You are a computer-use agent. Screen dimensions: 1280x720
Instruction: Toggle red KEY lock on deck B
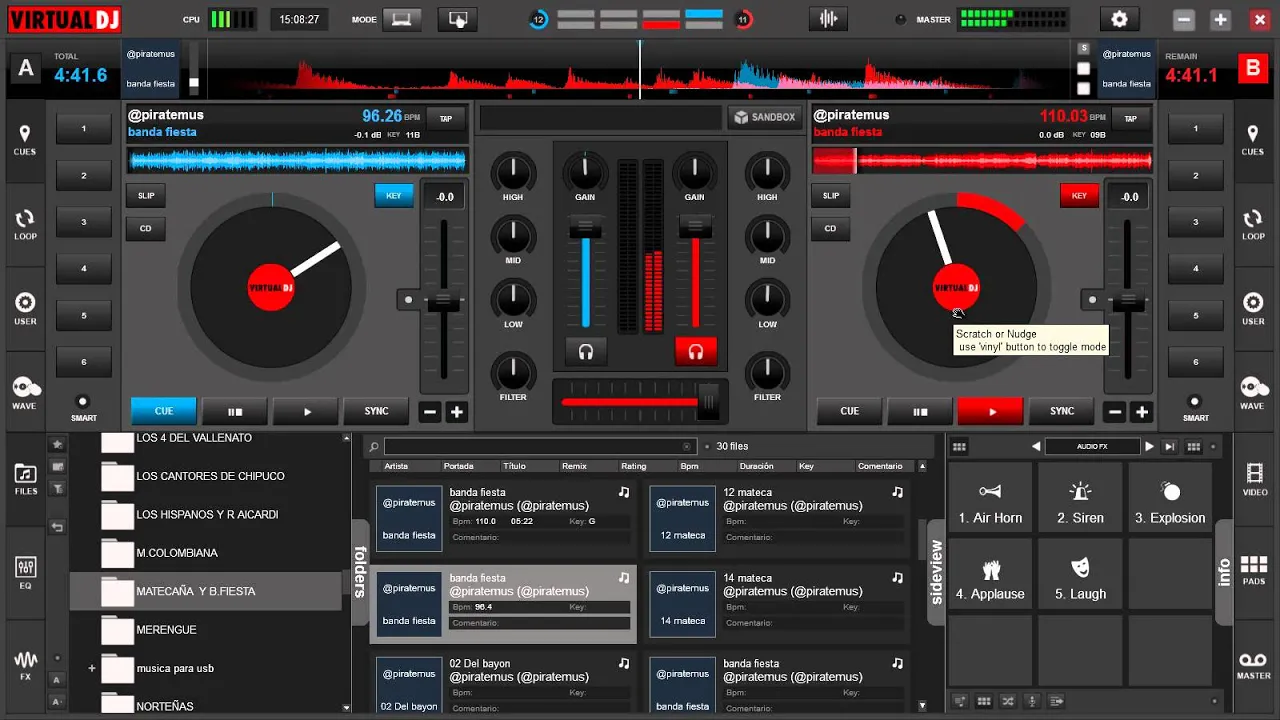[1079, 196]
